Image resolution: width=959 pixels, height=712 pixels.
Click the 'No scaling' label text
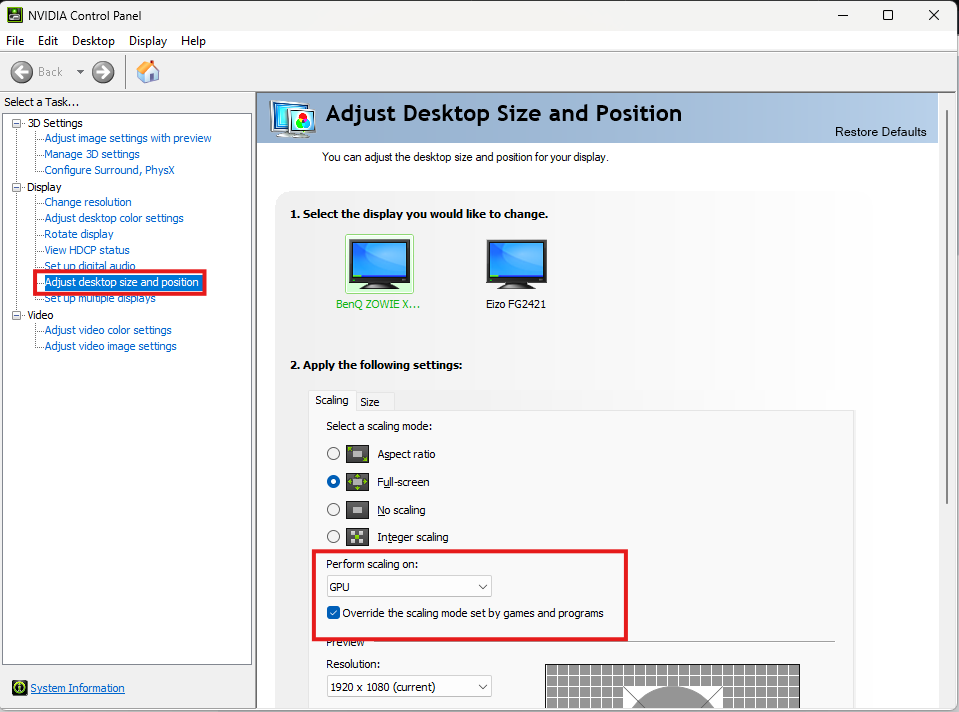pos(401,510)
